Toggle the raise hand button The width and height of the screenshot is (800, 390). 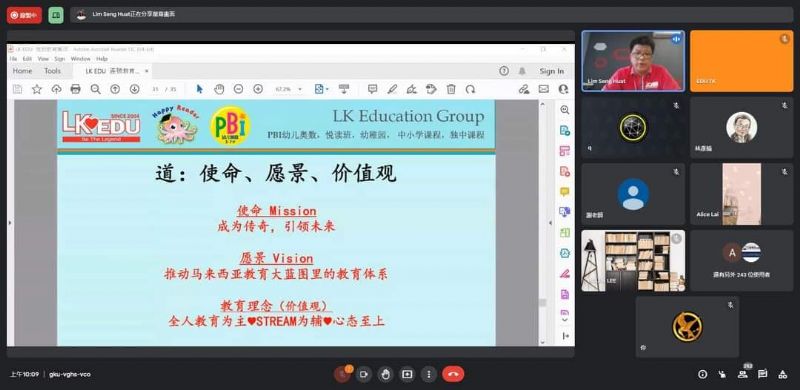386,374
